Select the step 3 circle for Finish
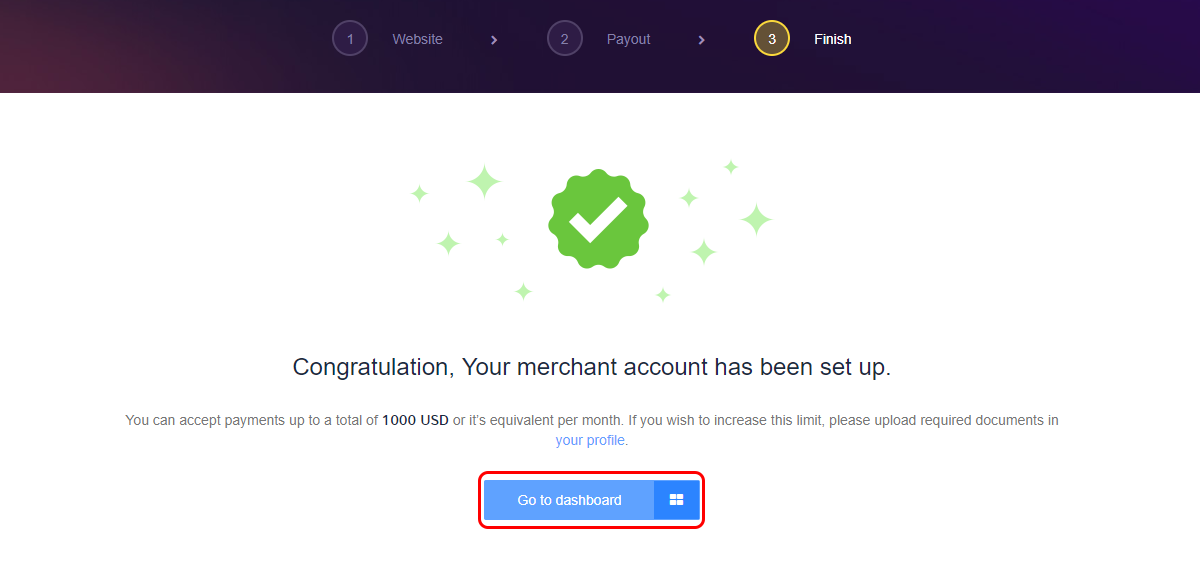 point(772,39)
